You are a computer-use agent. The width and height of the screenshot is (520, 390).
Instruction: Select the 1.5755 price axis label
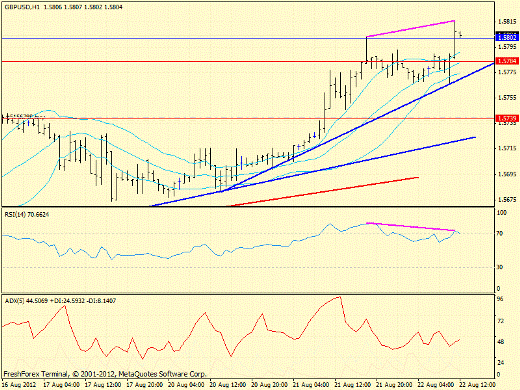click(x=507, y=98)
